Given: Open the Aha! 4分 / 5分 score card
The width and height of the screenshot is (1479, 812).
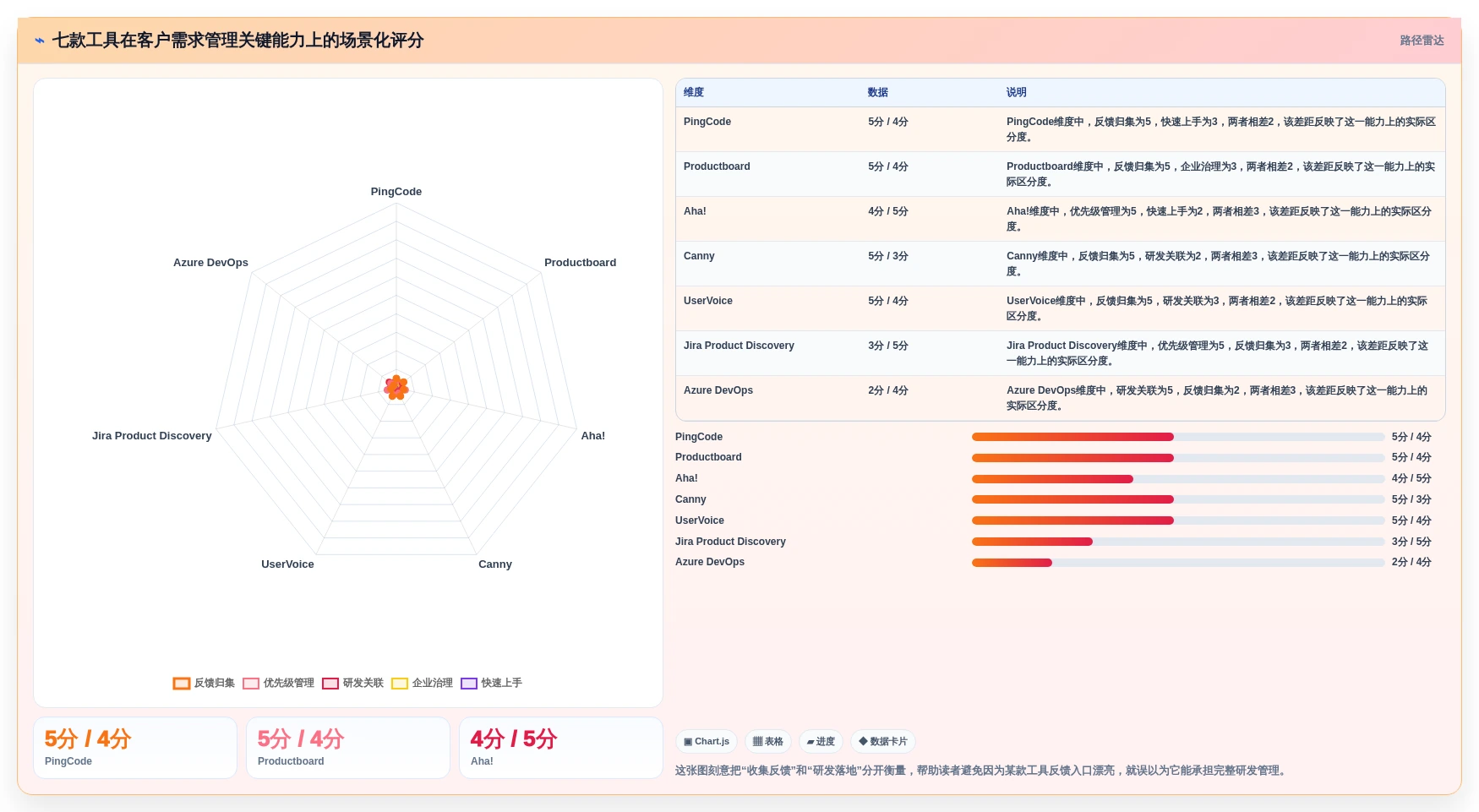Looking at the screenshot, I should tap(561, 748).
